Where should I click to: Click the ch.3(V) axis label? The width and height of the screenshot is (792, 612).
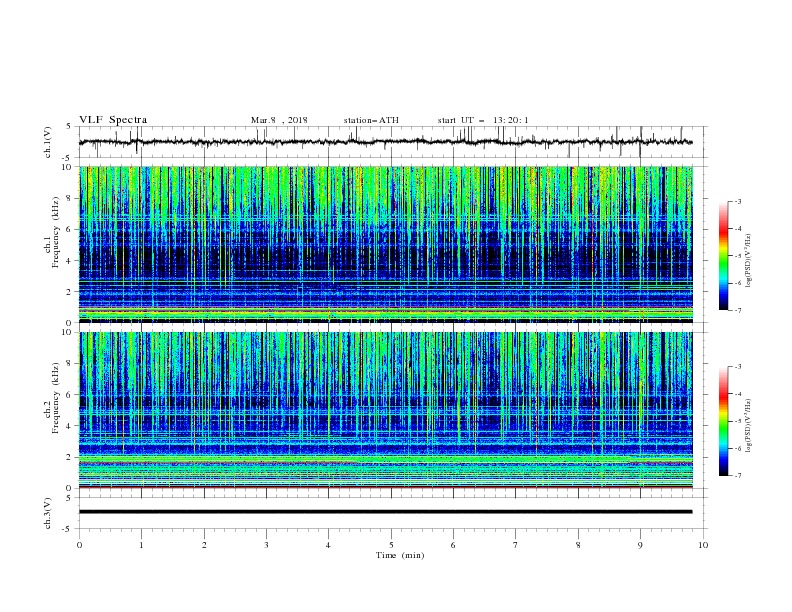(x=48, y=513)
